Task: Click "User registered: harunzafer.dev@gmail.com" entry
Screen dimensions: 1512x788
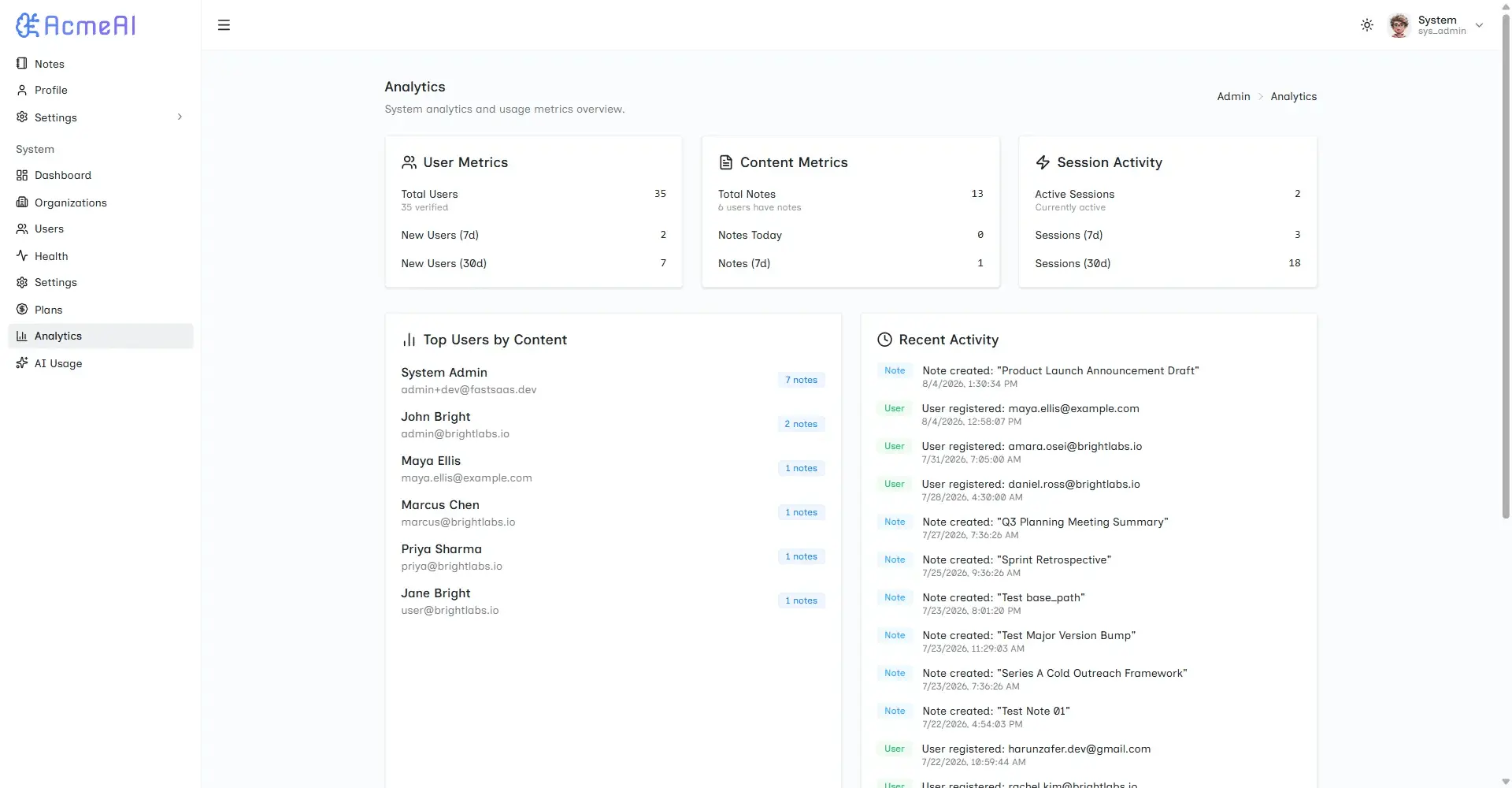Action: (x=1036, y=749)
